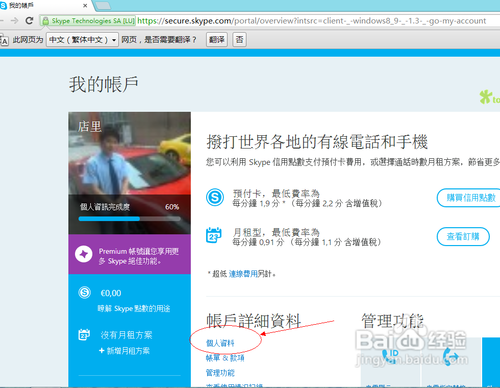Click the 60% completion value
This screenshot has width=500, height=388.
[172, 207]
